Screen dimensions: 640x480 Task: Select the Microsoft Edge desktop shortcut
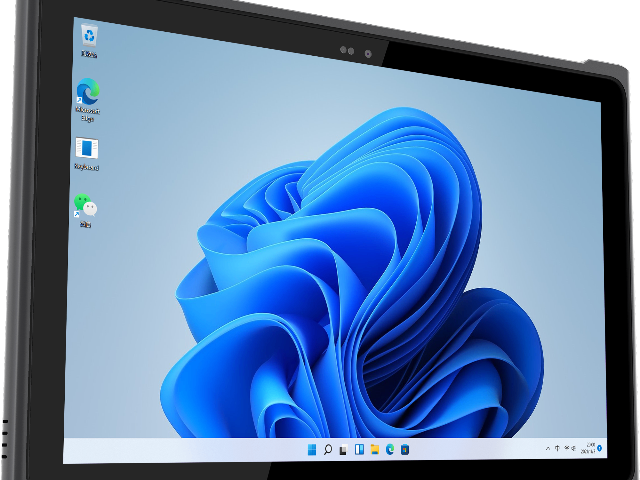[x=88, y=92]
